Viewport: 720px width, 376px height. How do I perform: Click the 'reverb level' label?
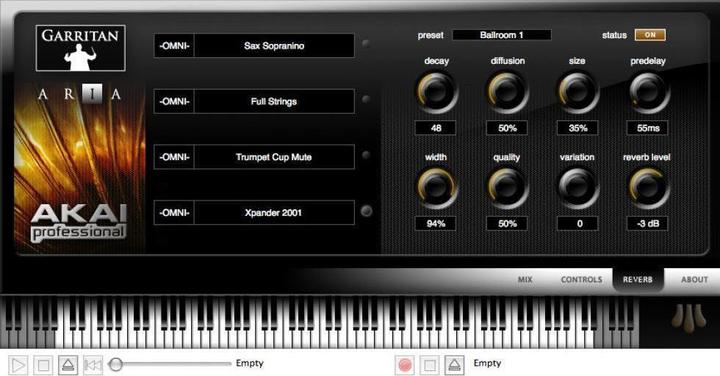click(647, 157)
